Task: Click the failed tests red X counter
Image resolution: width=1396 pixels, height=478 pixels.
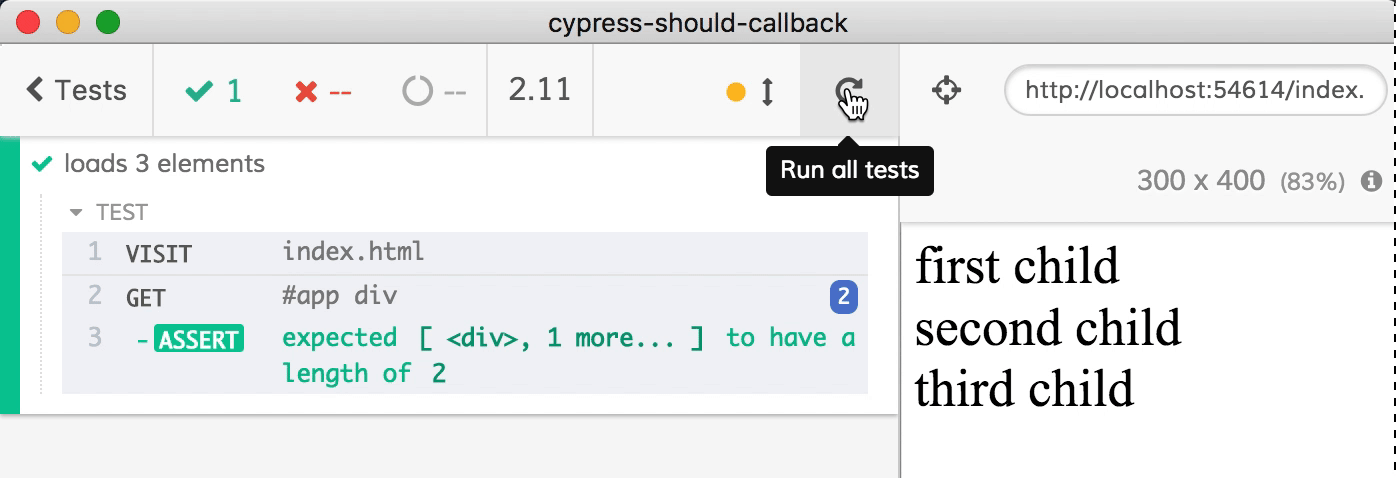Action: coord(323,91)
